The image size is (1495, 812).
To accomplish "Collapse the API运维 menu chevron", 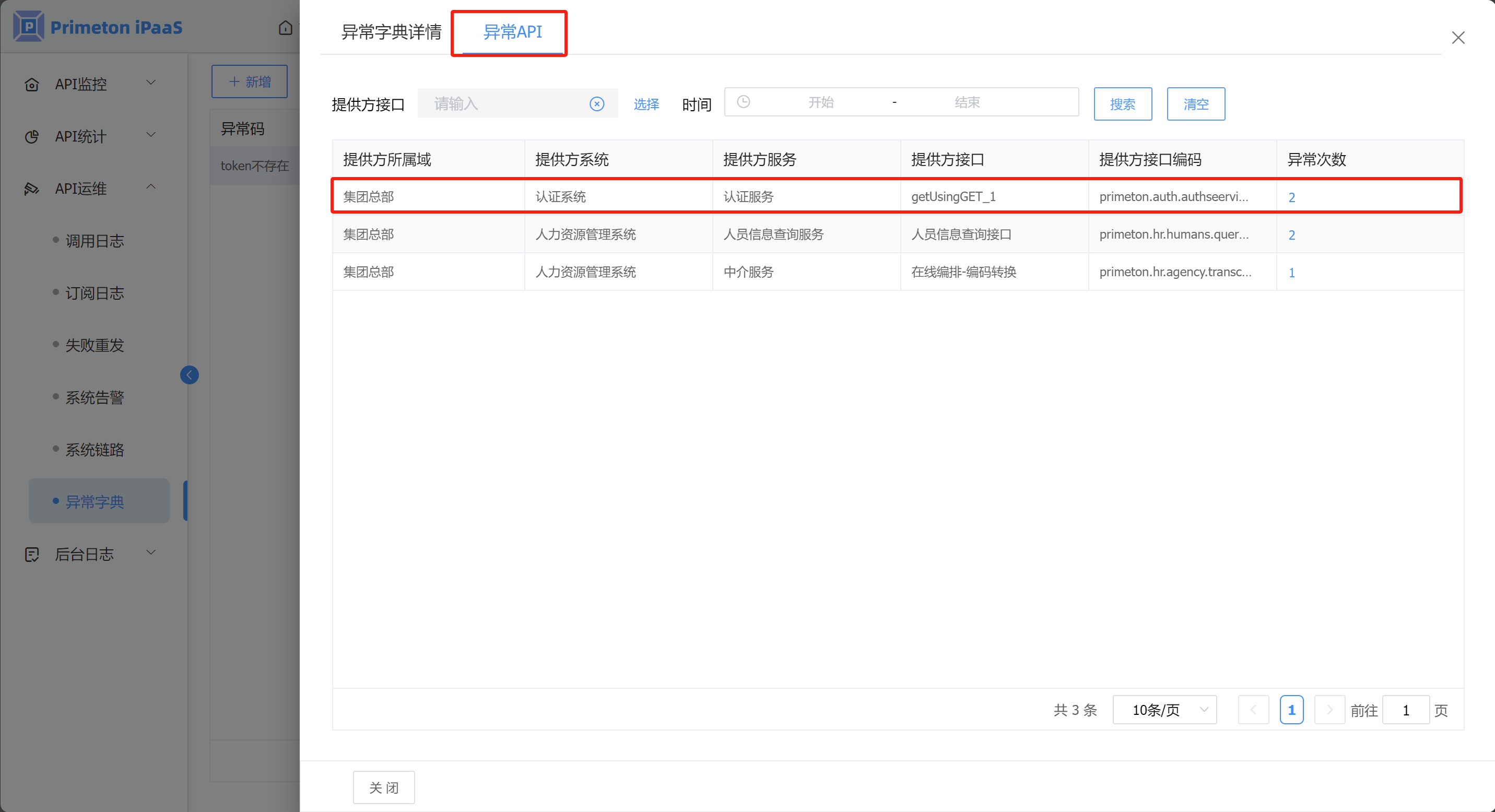I will 151,187.
